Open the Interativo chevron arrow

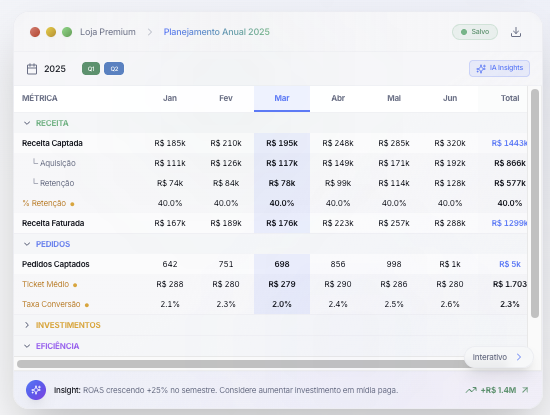click(519, 357)
